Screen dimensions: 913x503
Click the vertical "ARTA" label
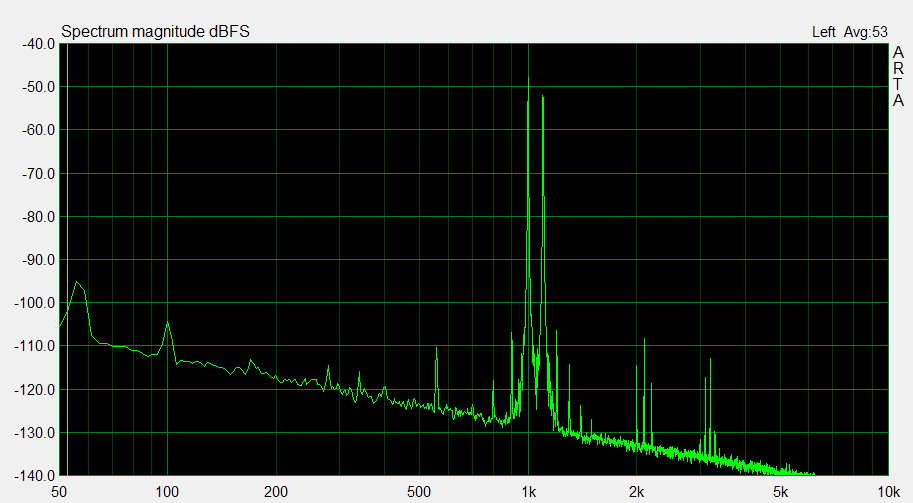(898, 77)
